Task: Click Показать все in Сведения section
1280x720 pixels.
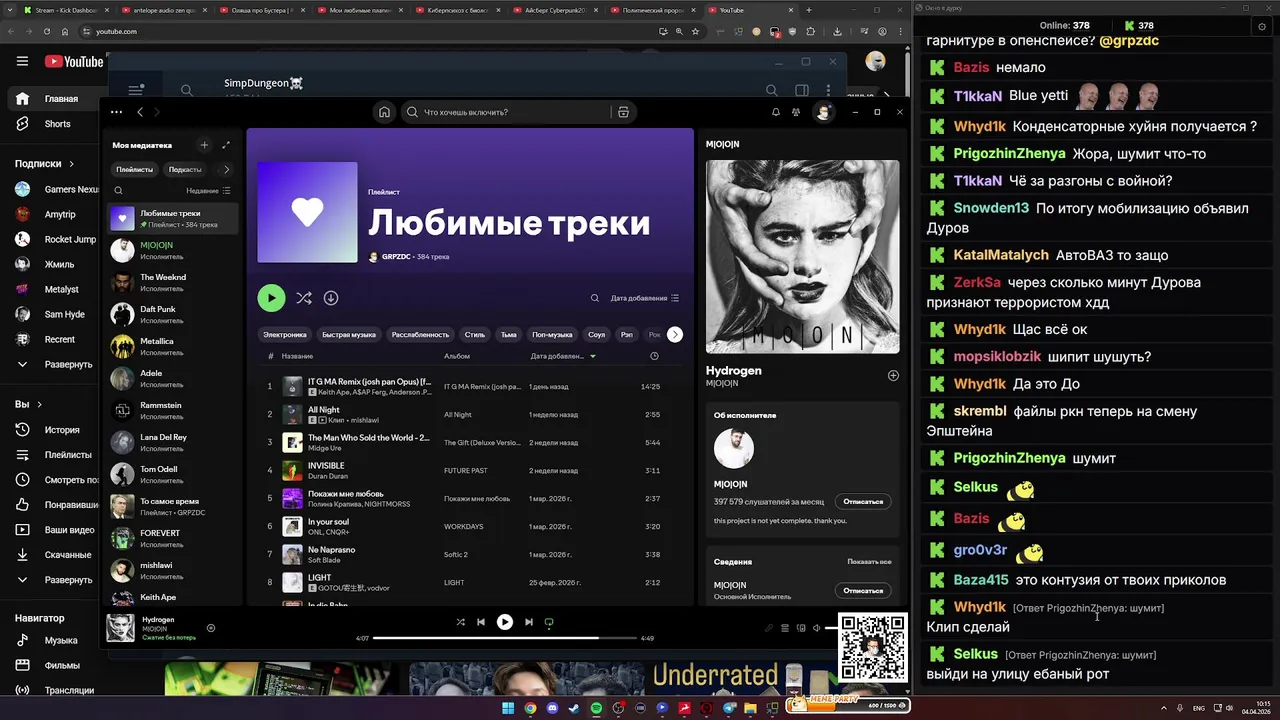Action: [x=869, y=562]
